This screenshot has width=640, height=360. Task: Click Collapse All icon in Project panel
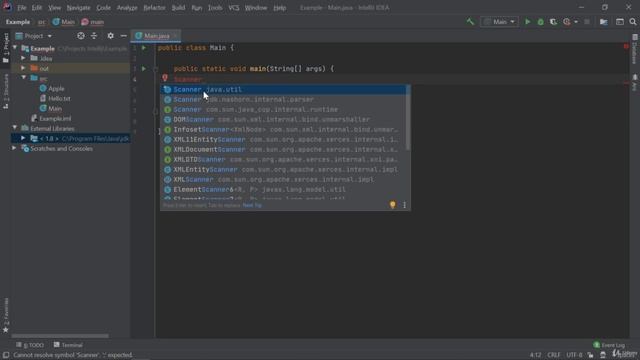[x=94, y=36]
